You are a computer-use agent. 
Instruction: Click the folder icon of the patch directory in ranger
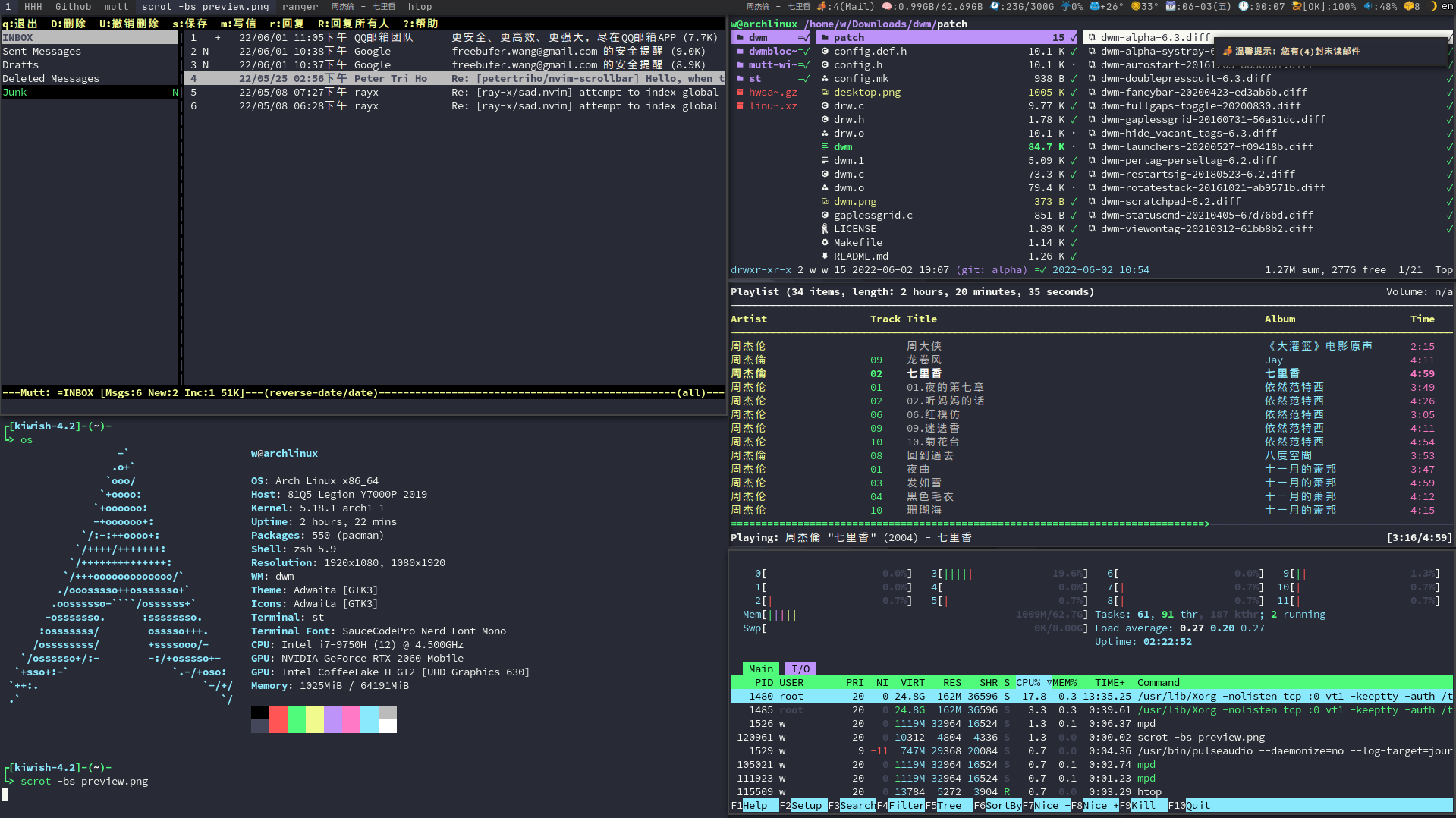825,37
